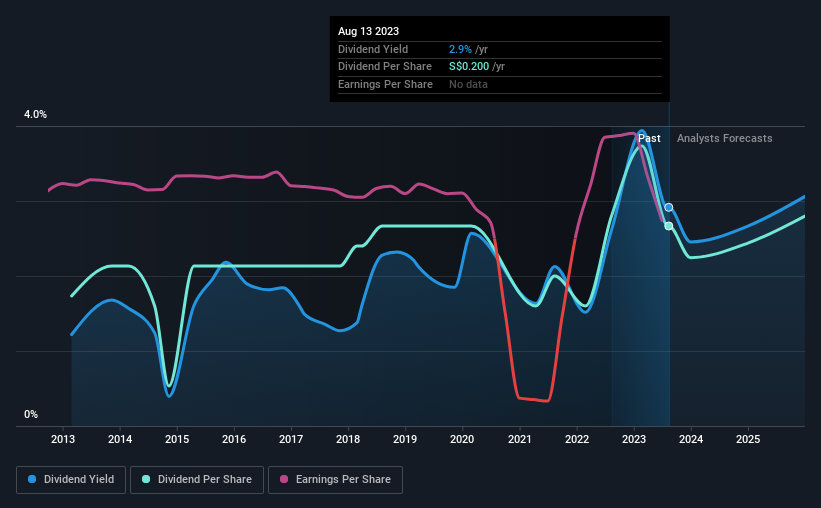Click the 2014 x-axis label
The height and width of the screenshot is (508, 821).
click(120, 439)
